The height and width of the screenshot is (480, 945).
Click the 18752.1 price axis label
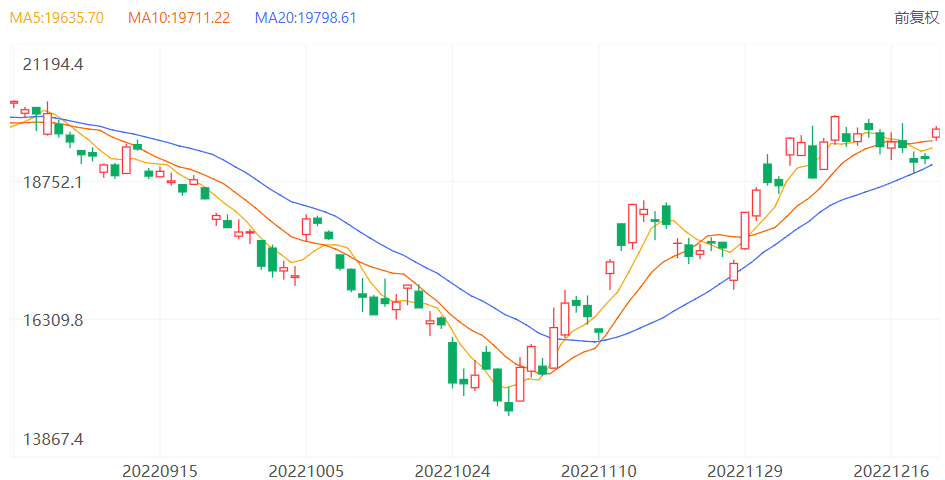click(x=53, y=182)
